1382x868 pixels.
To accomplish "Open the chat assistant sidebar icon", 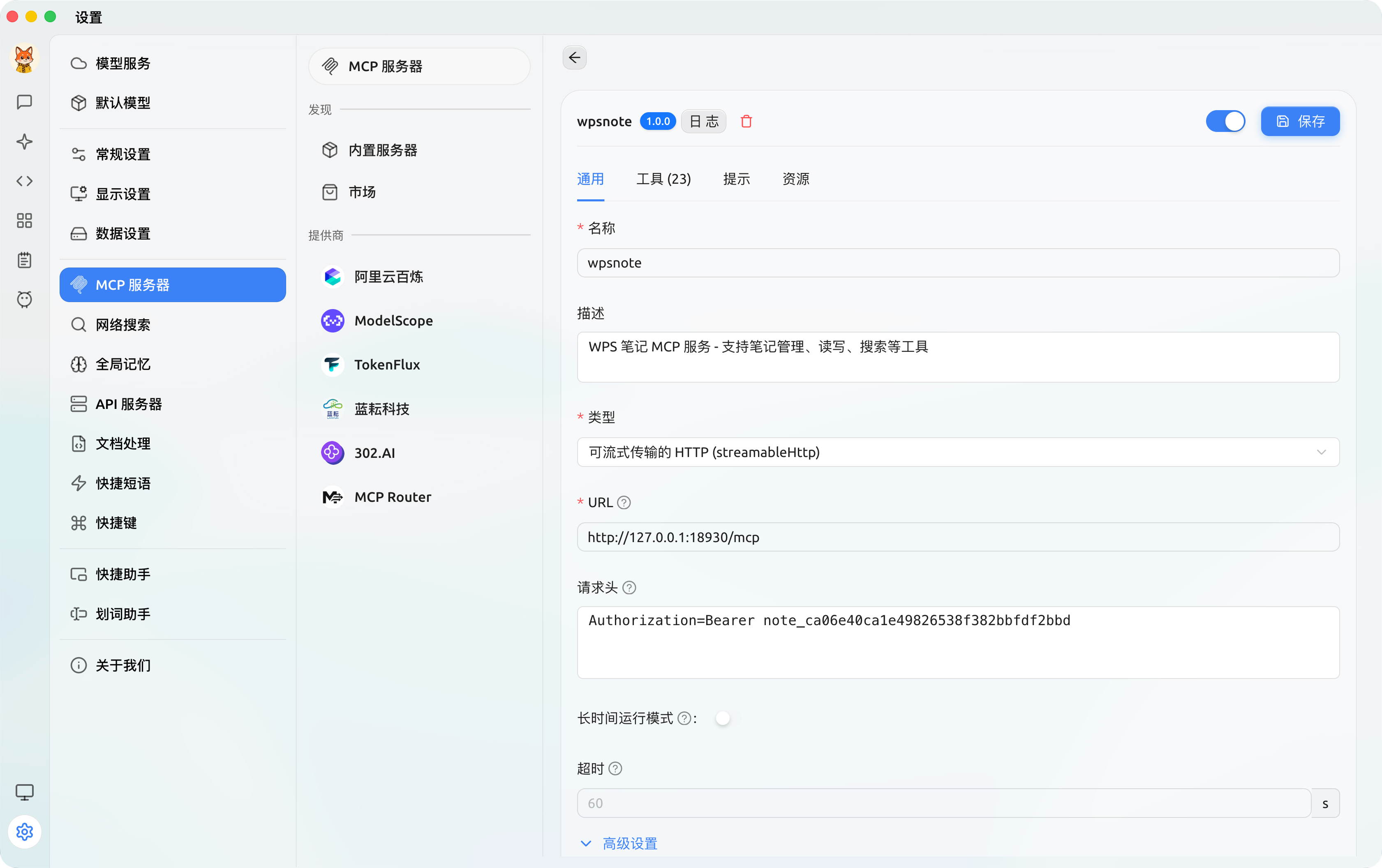I will click(x=25, y=102).
